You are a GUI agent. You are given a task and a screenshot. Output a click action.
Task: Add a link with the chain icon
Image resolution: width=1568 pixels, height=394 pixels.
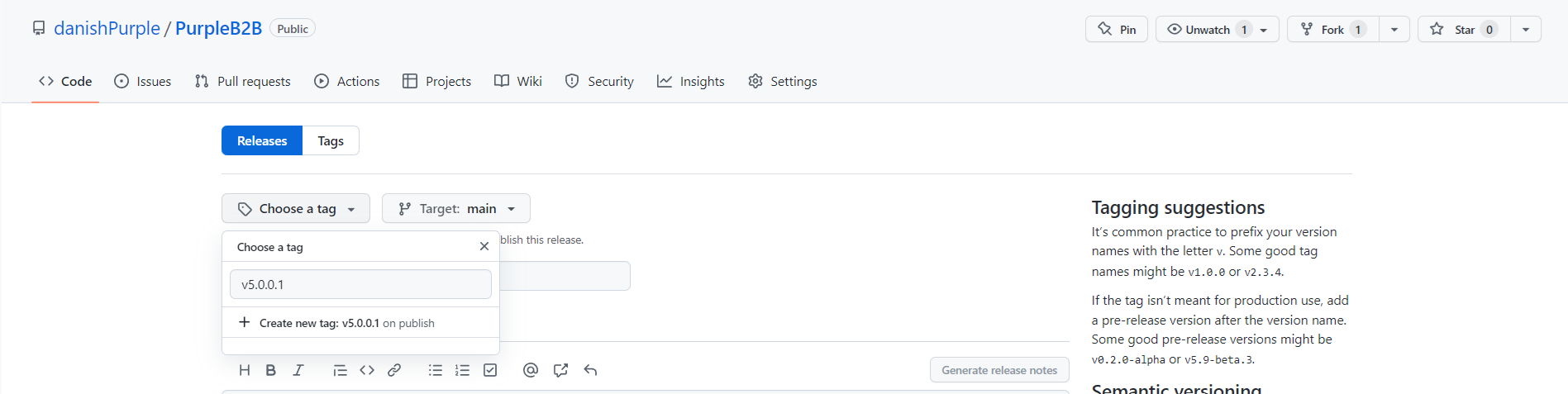click(x=394, y=370)
